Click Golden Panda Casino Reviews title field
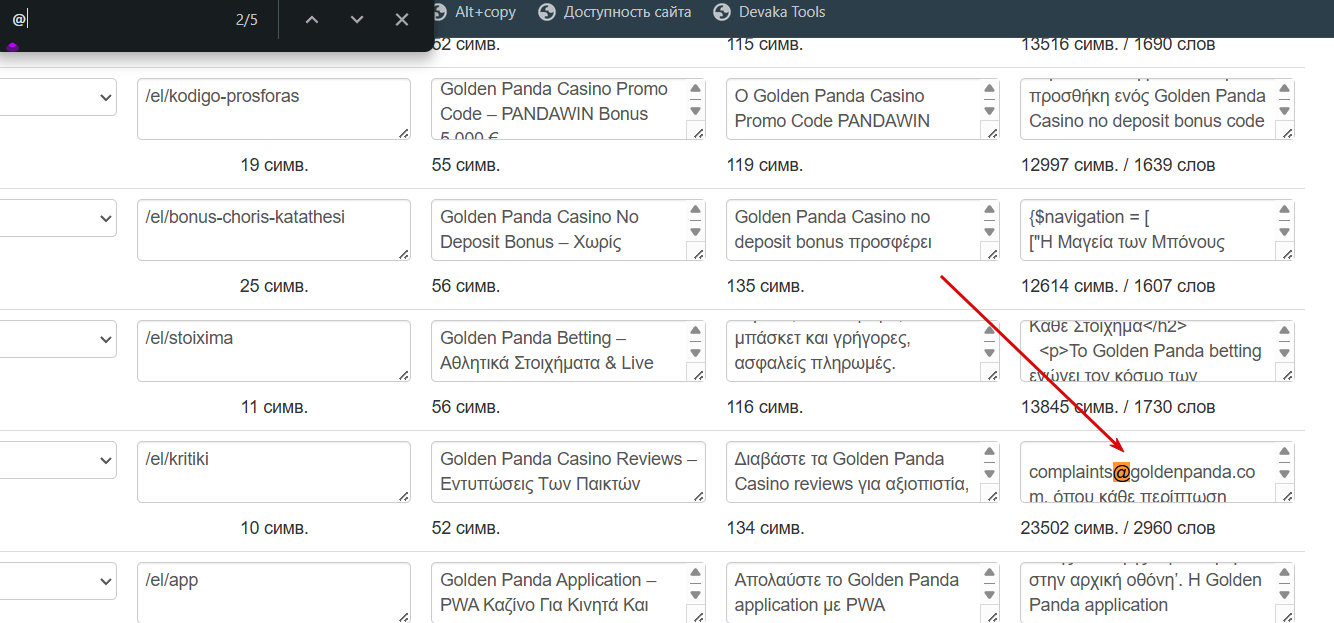The height and width of the screenshot is (623, 1334). (568, 472)
